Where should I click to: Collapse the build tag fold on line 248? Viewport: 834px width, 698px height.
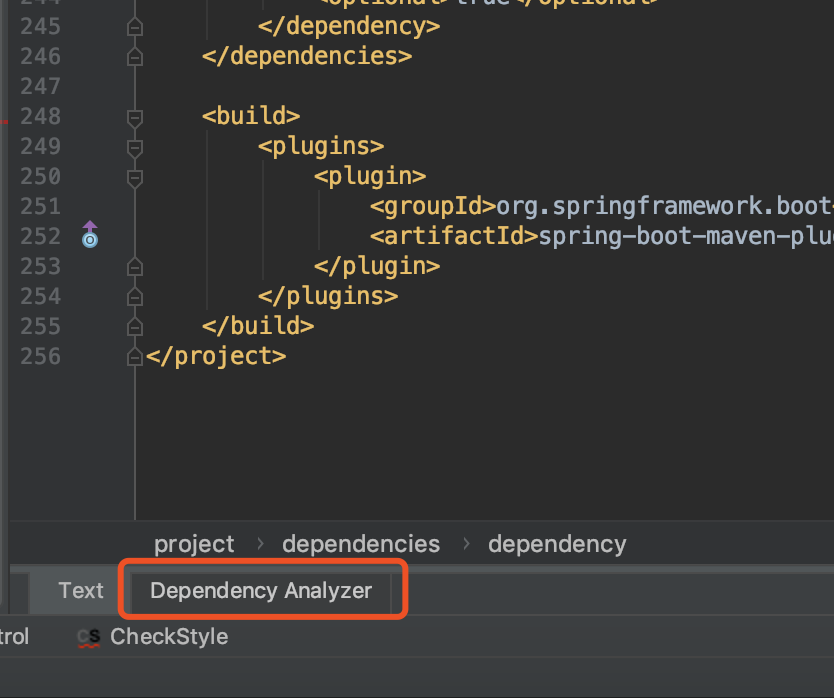pyautogui.click(x=135, y=118)
